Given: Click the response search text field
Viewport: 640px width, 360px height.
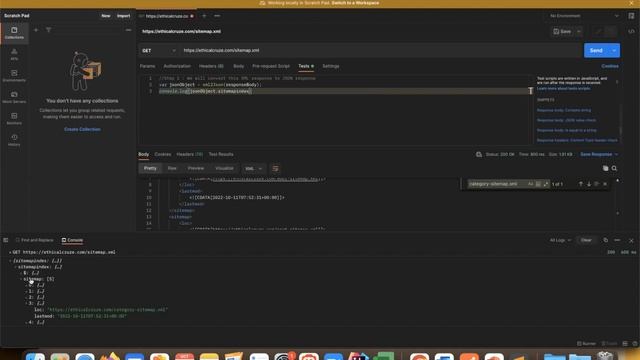Looking at the screenshot, I should [496, 184].
